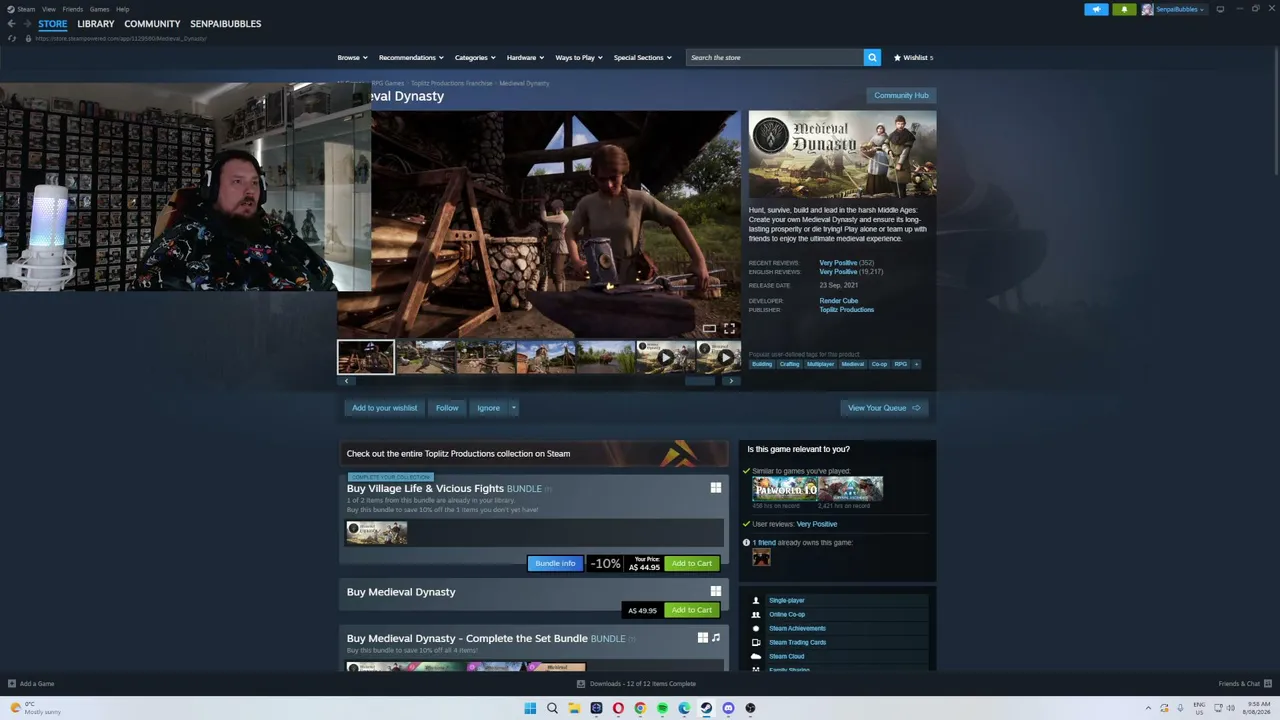Viewport: 1280px width, 720px height.
Task: Expand the Special Sections menu
Action: (642, 58)
